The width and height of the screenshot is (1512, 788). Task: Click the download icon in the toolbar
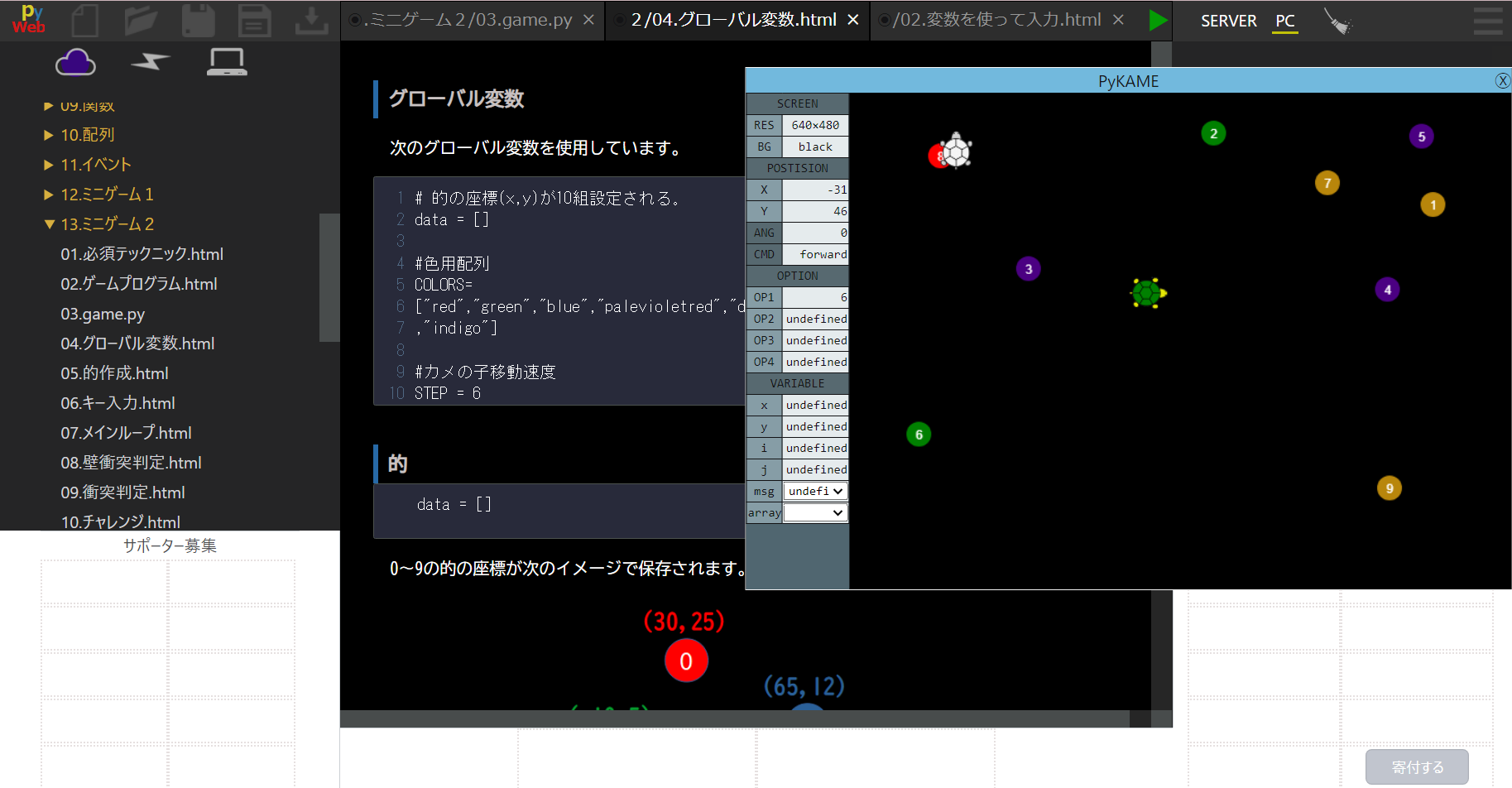coord(311,20)
